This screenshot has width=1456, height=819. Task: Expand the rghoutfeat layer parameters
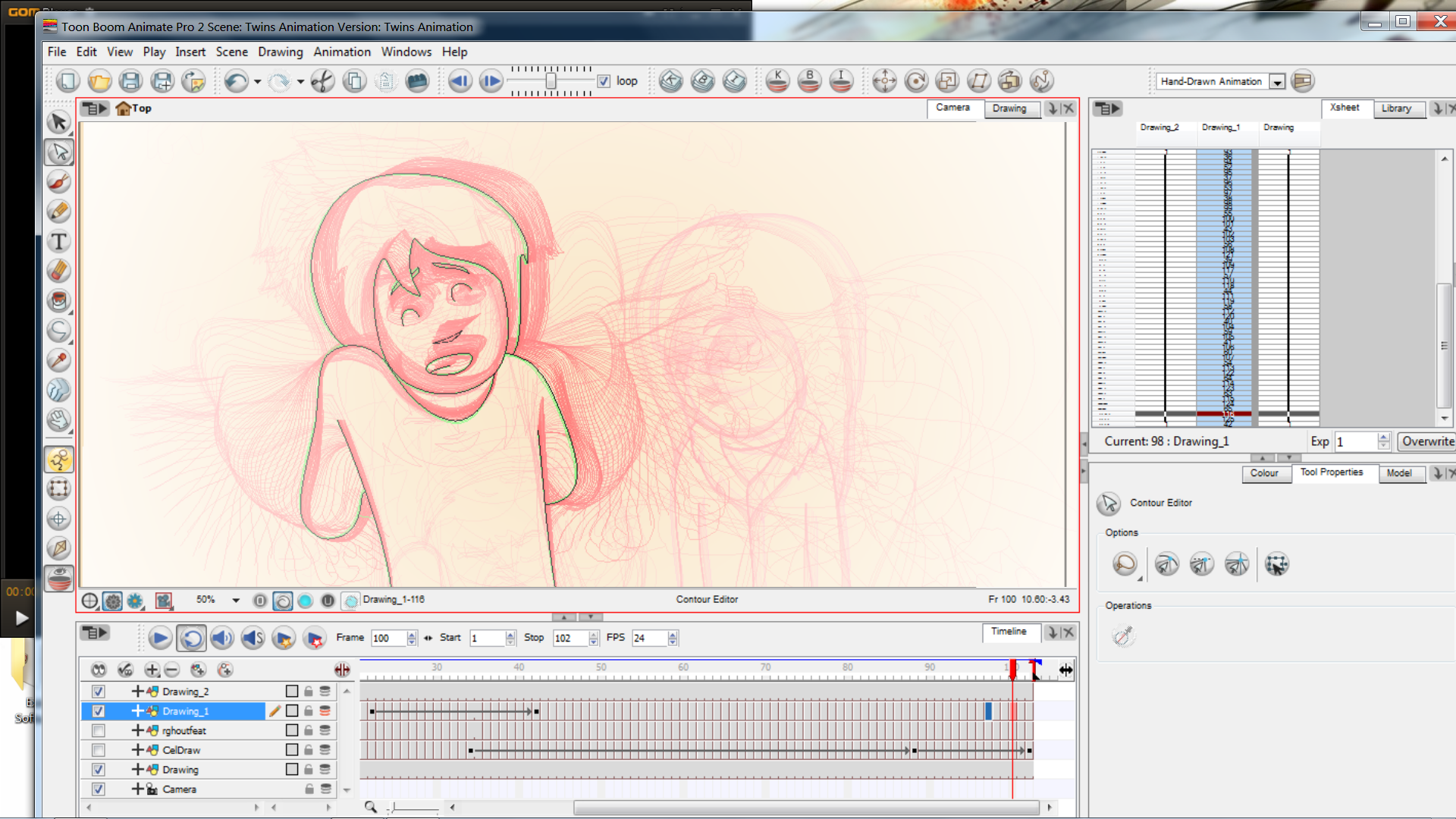click(x=137, y=731)
